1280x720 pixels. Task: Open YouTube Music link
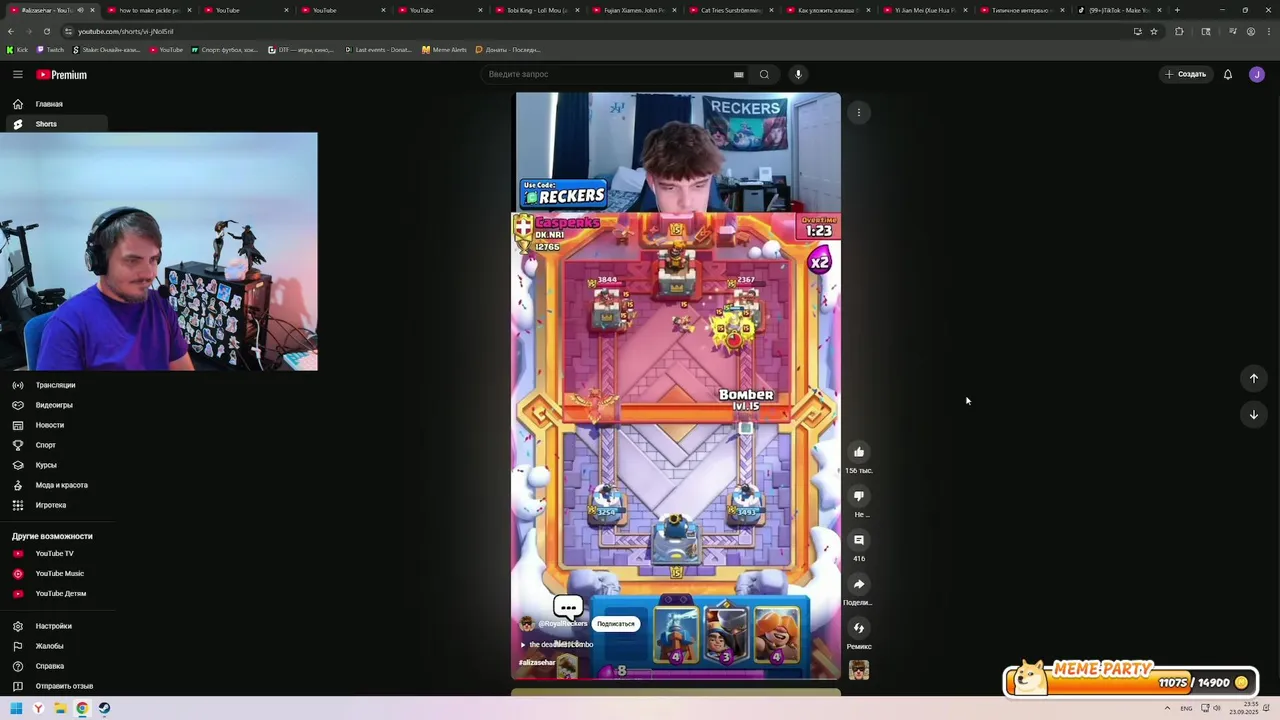click(x=59, y=574)
